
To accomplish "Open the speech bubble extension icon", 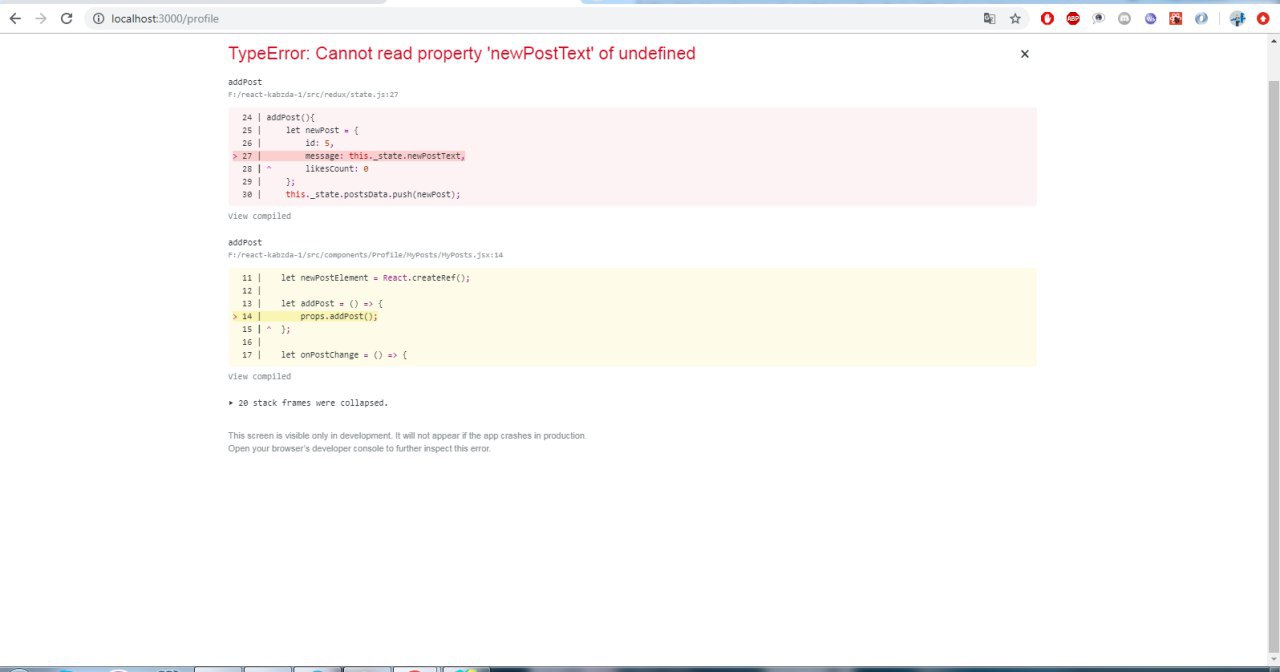I will (x=1099, y=18).
